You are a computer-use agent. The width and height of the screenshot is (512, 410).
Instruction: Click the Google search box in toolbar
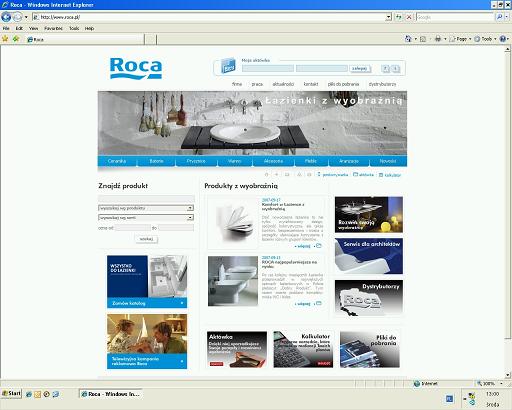coord(454,17)
